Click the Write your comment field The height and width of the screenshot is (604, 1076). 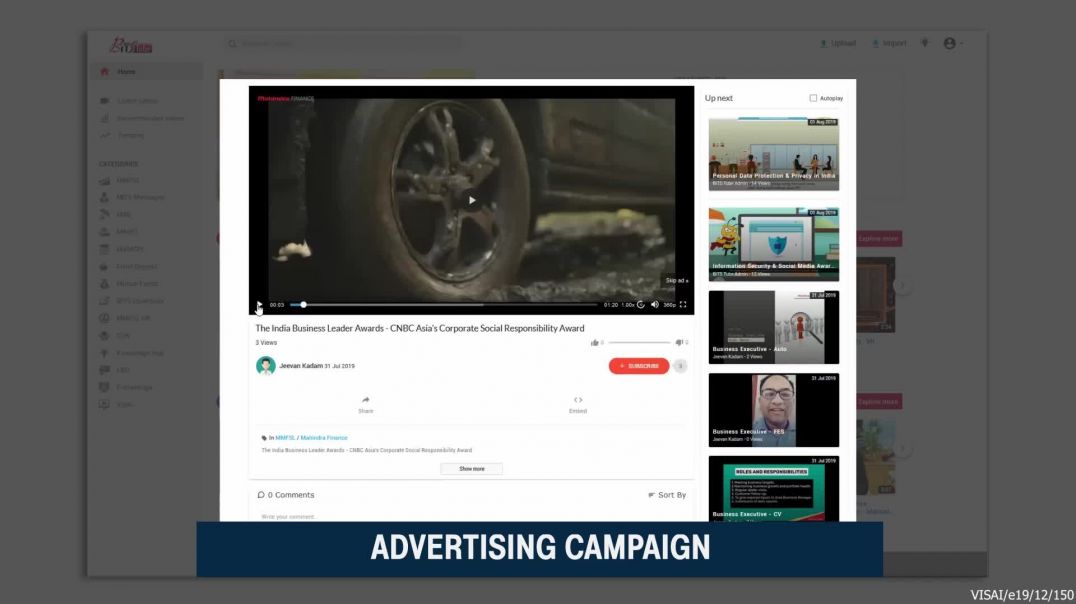point(400,516)
